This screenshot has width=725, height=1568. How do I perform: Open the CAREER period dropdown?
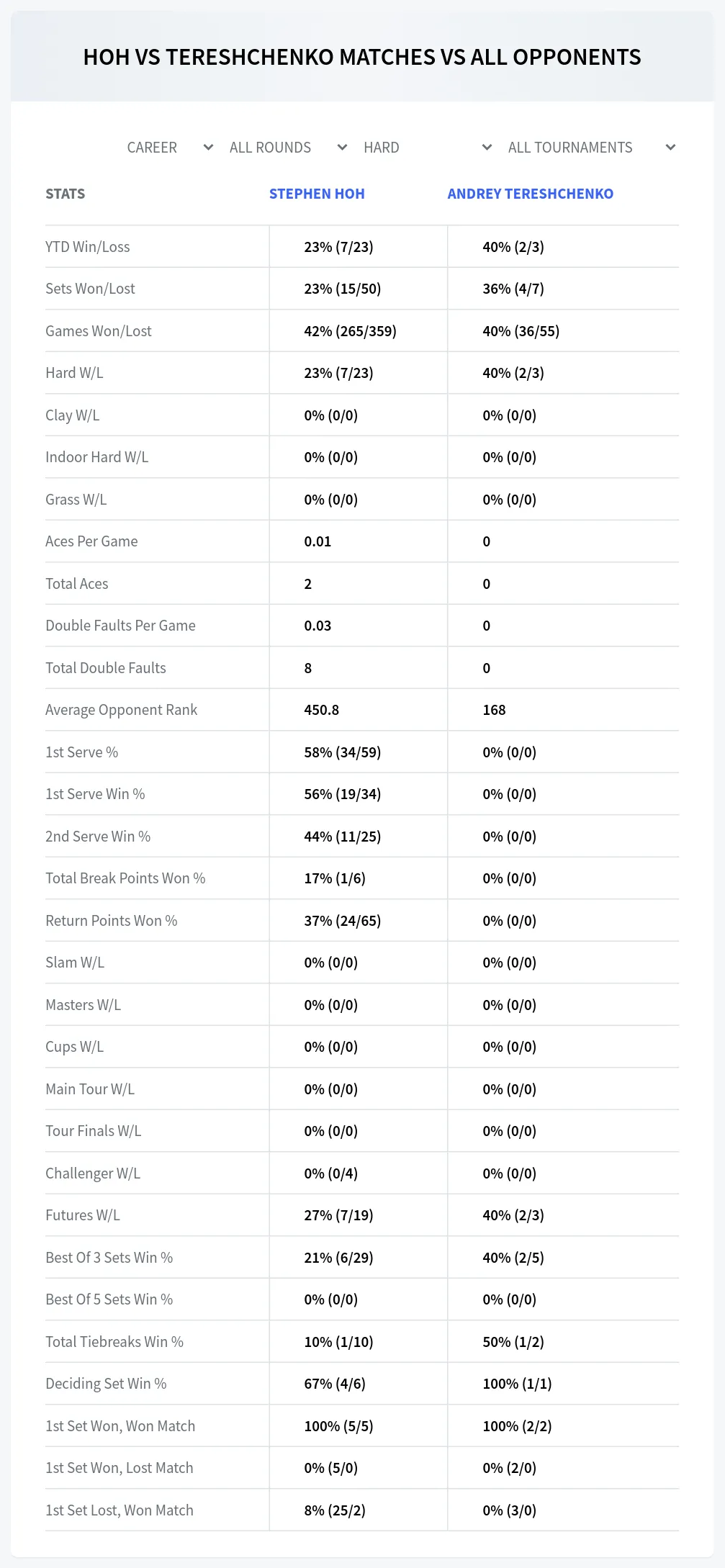click(x=168, y=148)
